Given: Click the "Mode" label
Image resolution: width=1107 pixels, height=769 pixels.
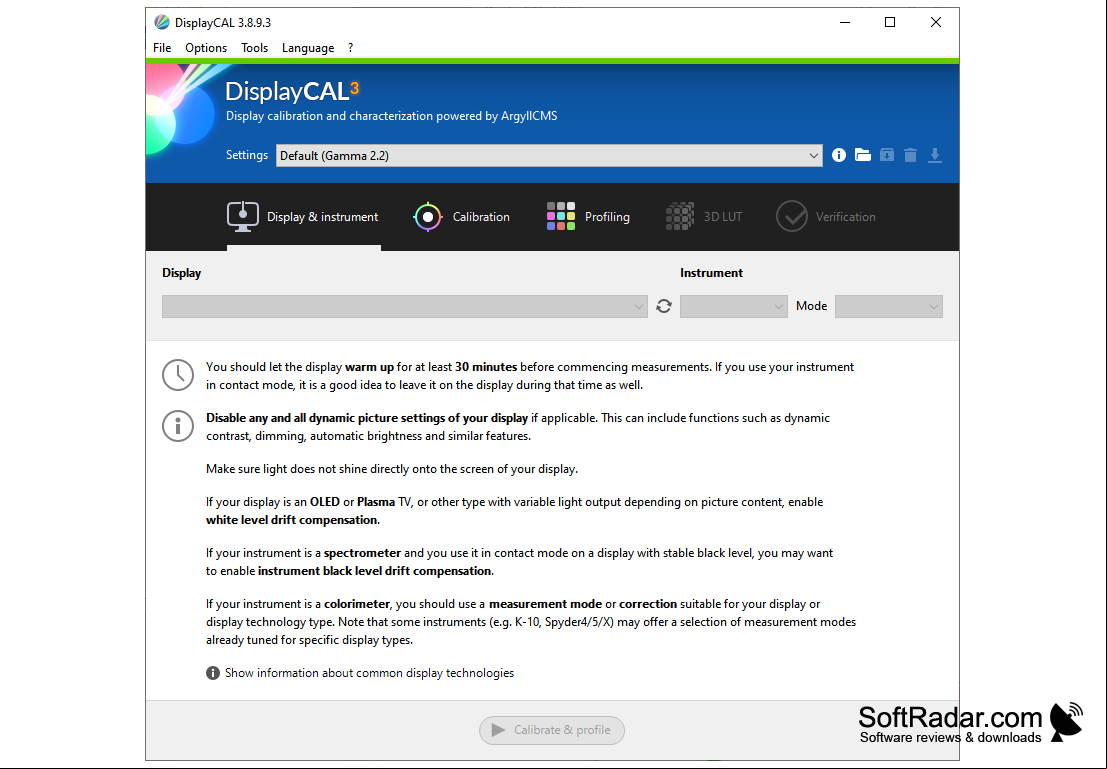Looking at the screenshot, I should coord(811,306).
